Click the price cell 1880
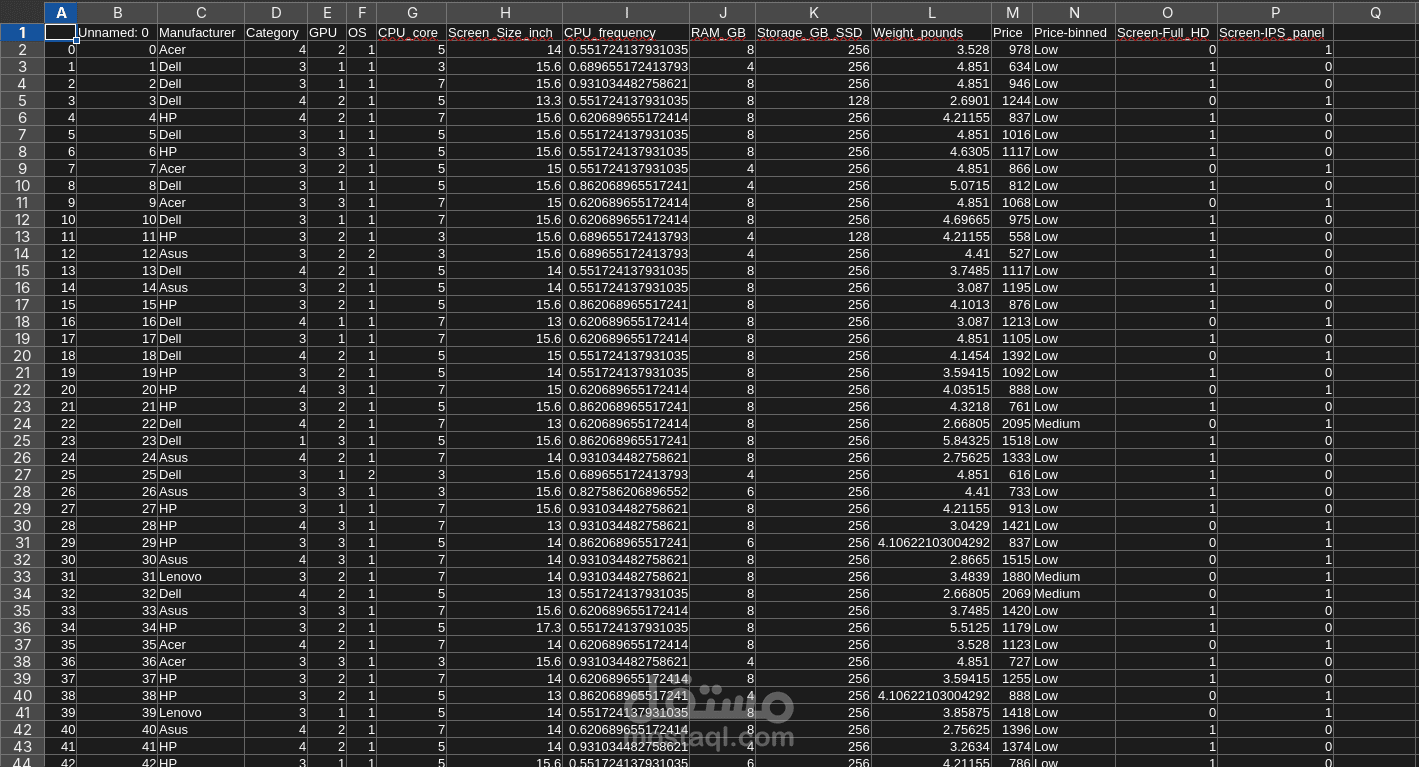The height and width of the screenshot is (767, 1419). coord(1012,576)
